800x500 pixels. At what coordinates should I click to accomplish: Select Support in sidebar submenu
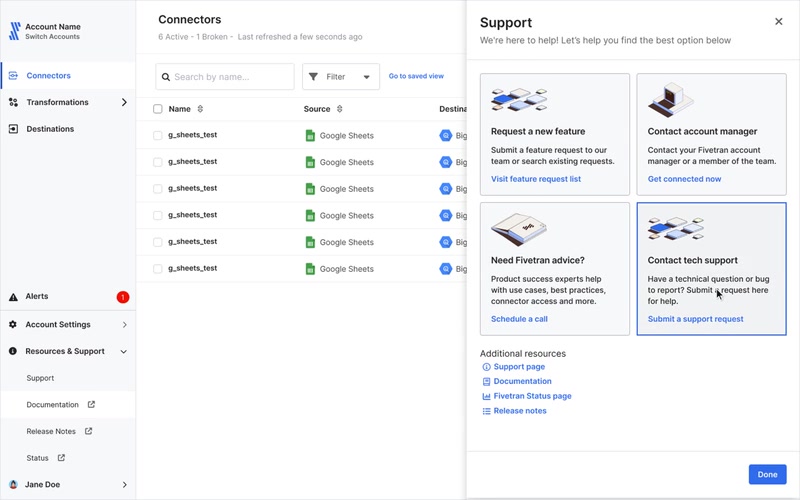click(x=40, y=378)
